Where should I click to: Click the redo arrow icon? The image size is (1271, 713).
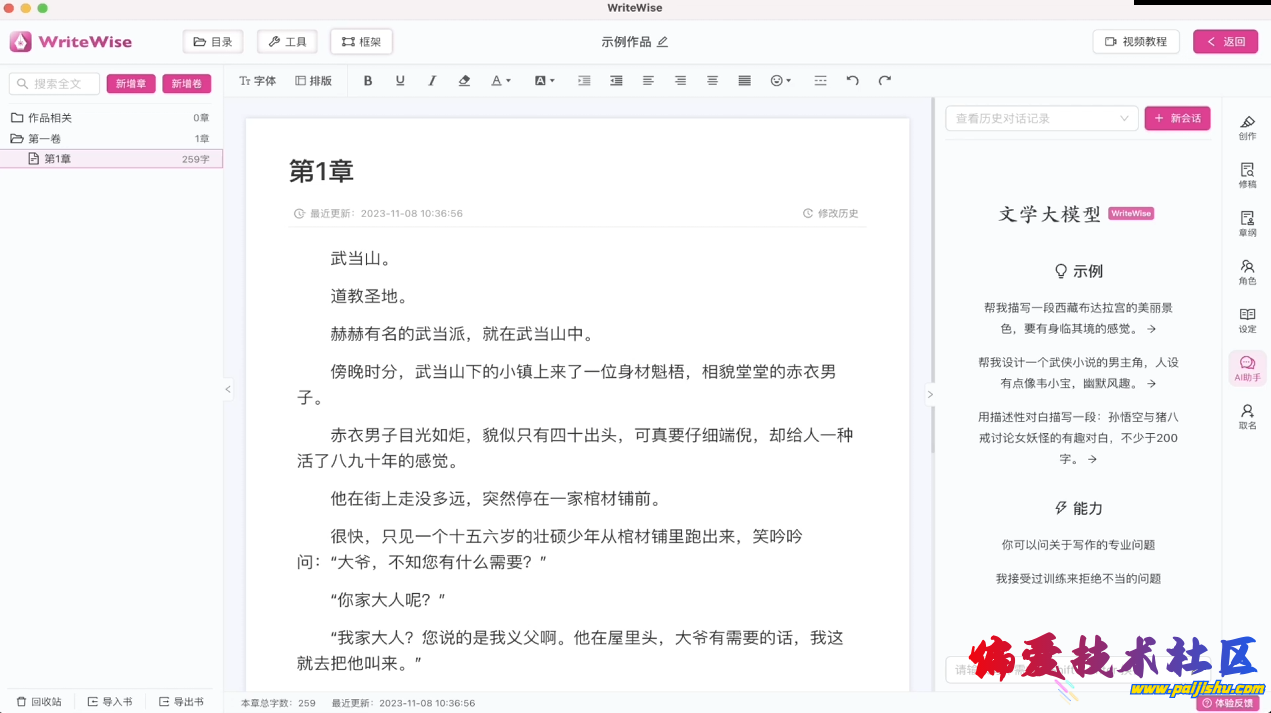coord(884,81)
